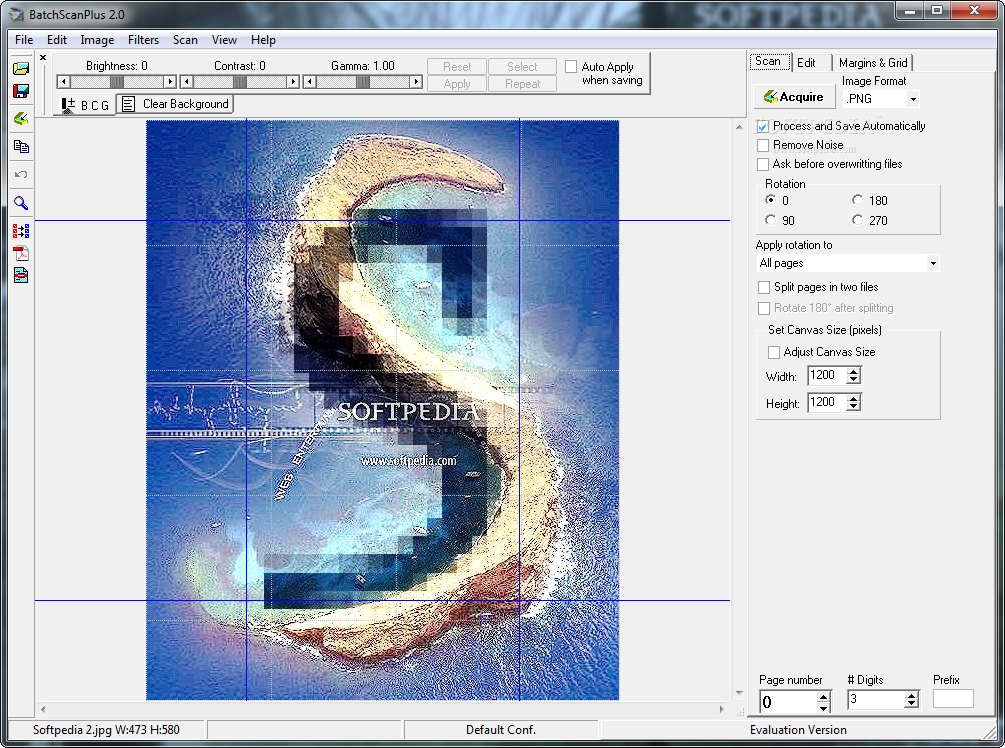
Task: Open the Help menu
Action: (x=263, y=40)
